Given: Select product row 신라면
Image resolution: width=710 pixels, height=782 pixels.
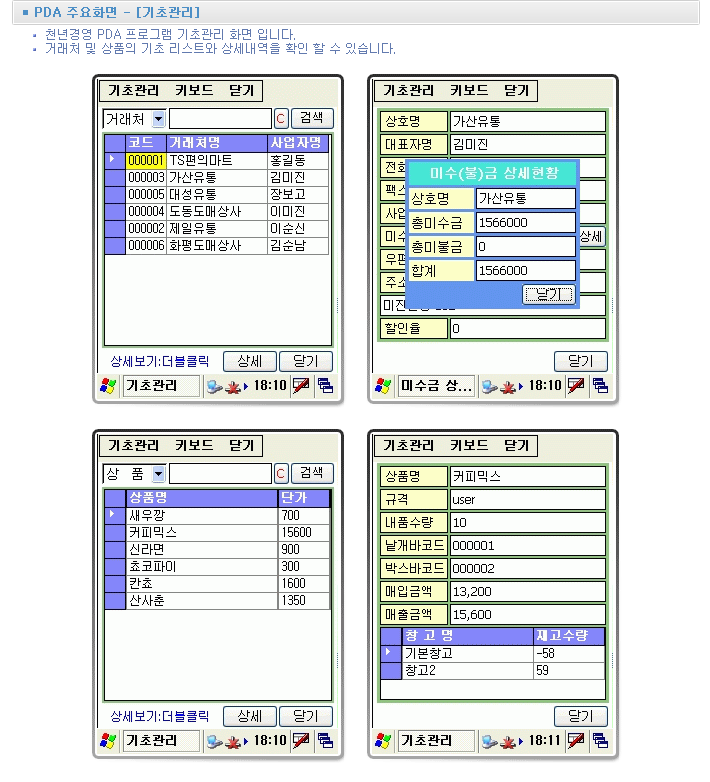Looking at the screenshot, I should pyautogui.click(x=217, y=549).
